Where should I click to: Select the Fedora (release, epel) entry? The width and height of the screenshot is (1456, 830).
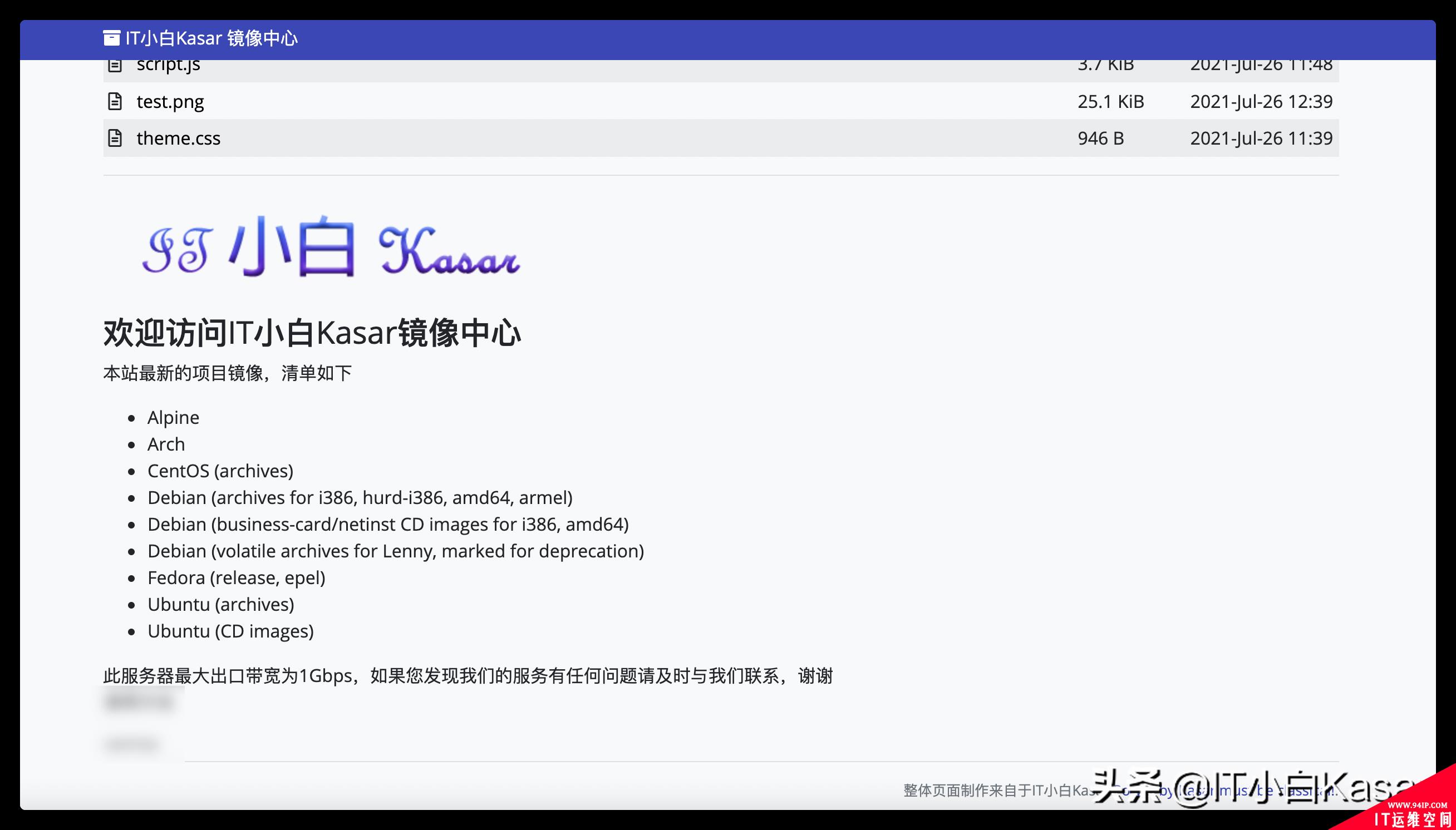point(236,578)
